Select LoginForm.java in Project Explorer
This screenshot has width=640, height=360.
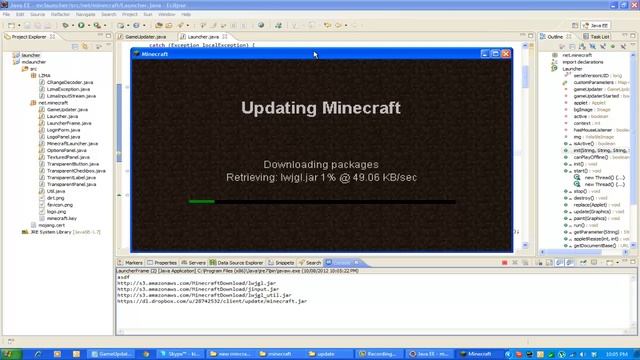pyautogui.click(x=60, y=130)
